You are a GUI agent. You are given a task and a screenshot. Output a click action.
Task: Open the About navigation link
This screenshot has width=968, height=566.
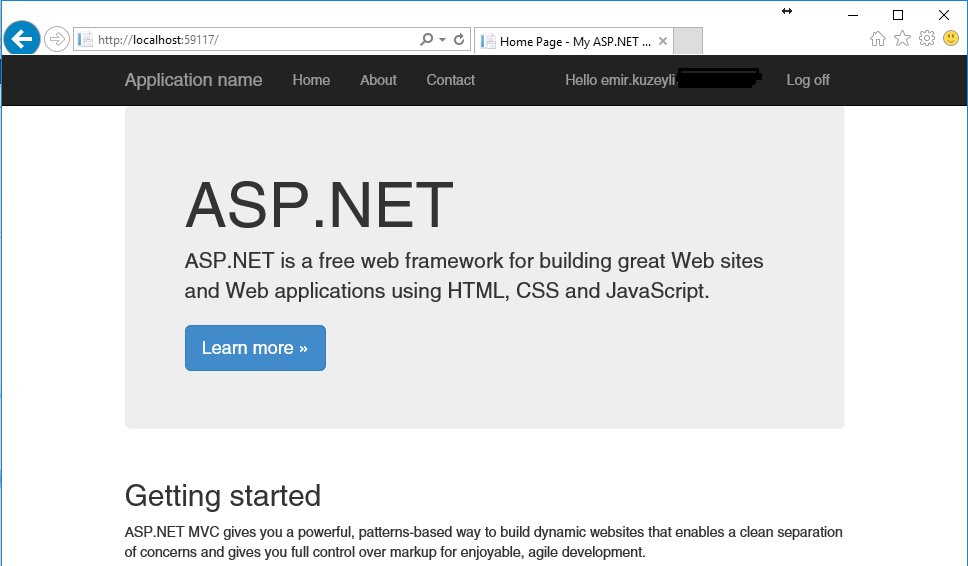(x=378, y=80)
